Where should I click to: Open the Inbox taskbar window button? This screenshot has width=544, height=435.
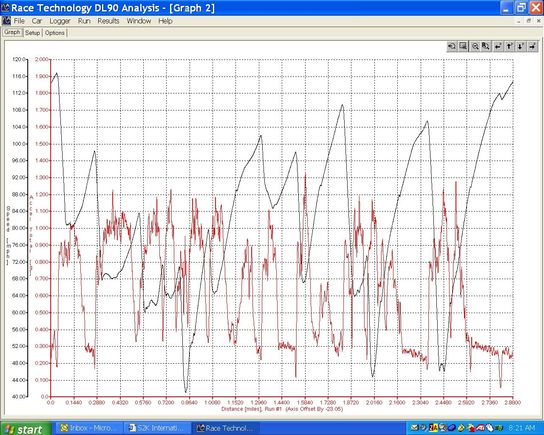point(90,428)
